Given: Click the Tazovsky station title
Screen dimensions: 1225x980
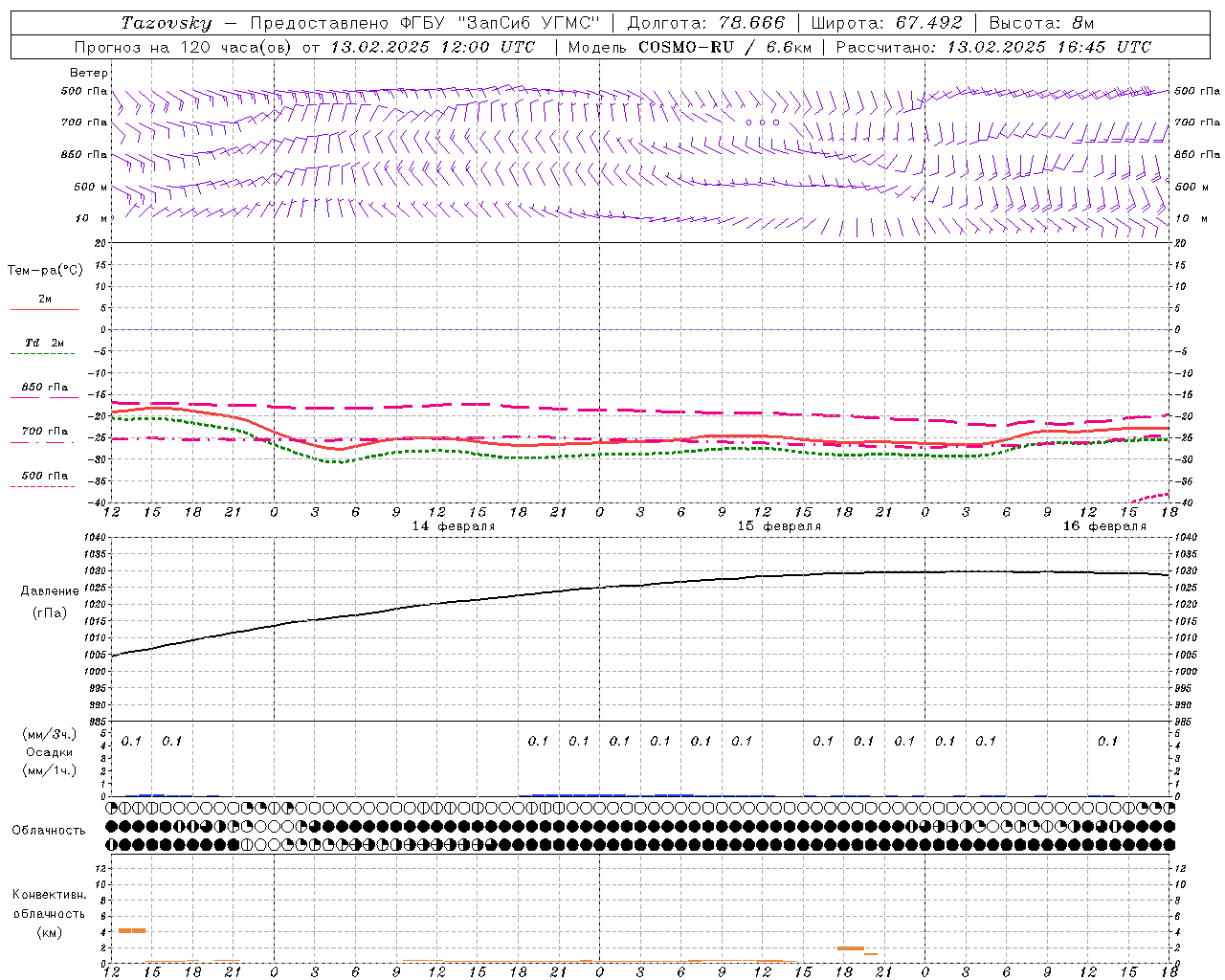Looking at the screenshot, I should (x=167, y=23).
